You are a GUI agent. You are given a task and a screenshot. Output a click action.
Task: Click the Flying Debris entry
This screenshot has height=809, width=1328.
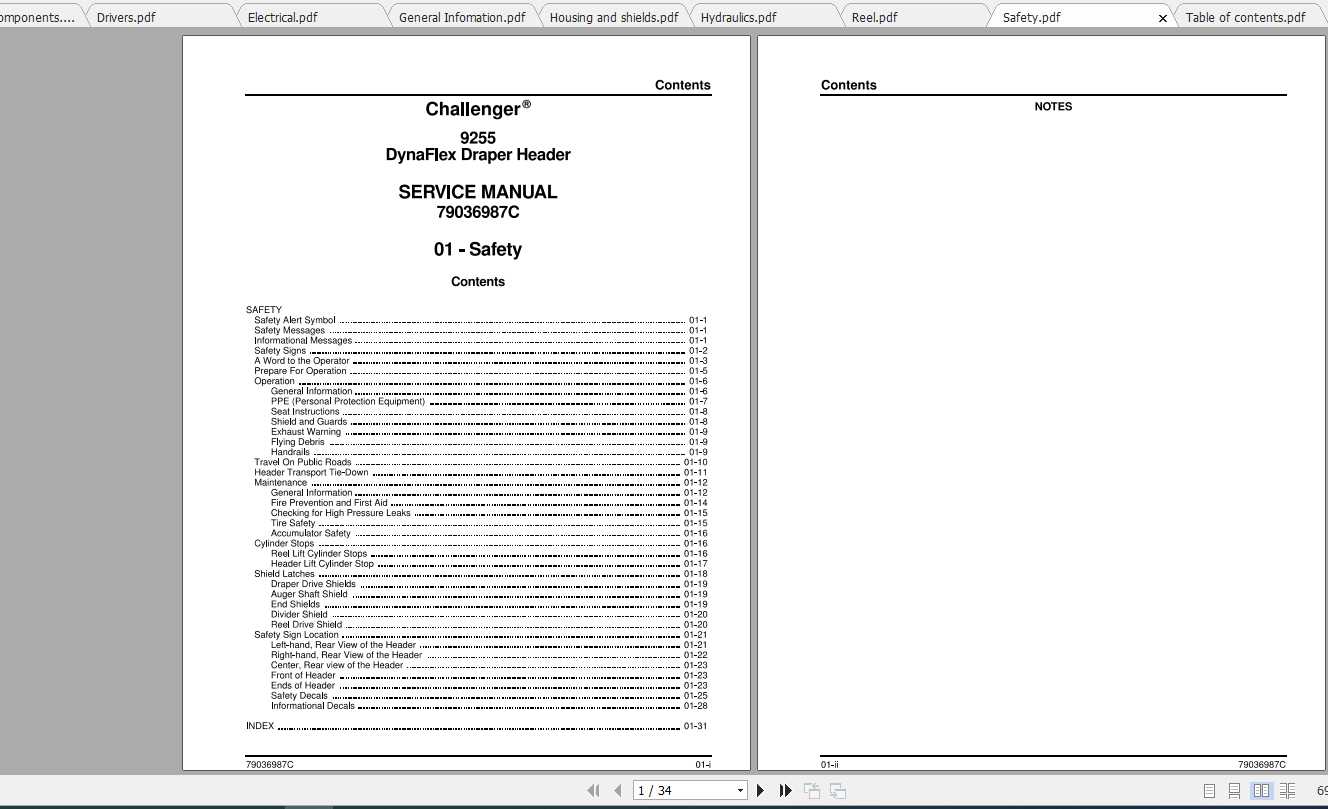[489, 442]
